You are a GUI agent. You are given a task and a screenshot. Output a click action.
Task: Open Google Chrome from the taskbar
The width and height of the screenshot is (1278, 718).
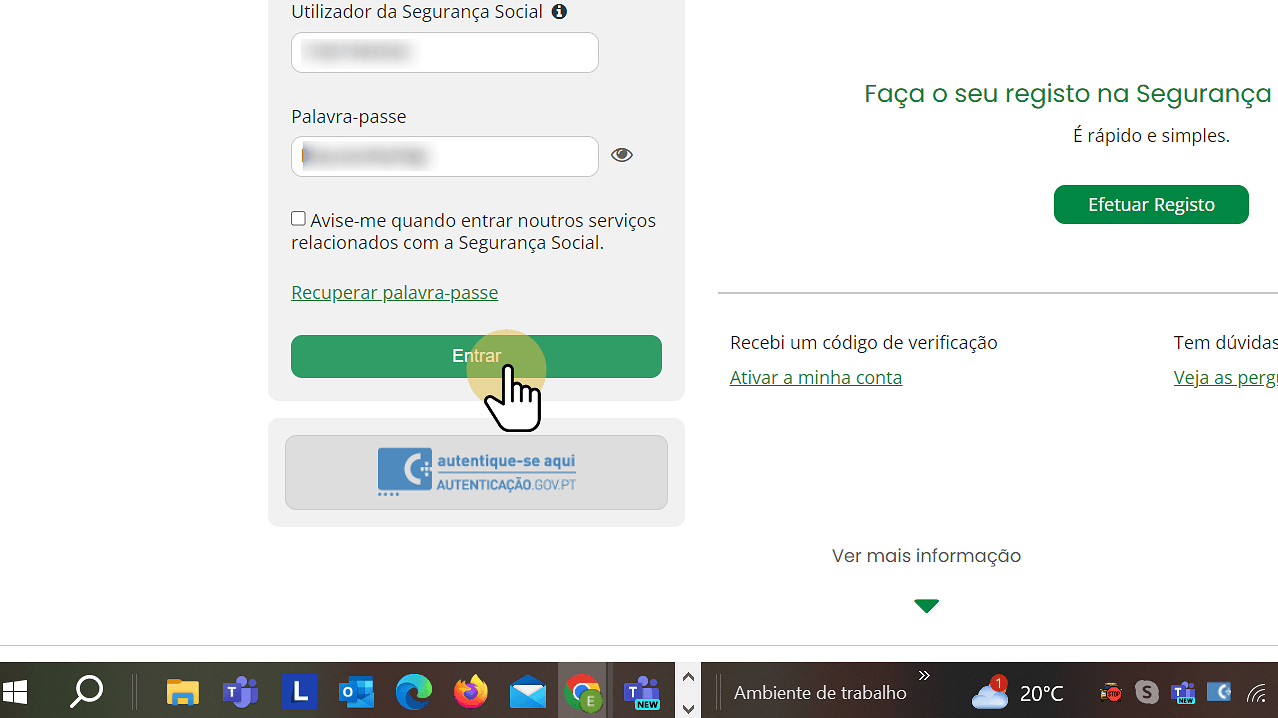click(x=583, y=691)
